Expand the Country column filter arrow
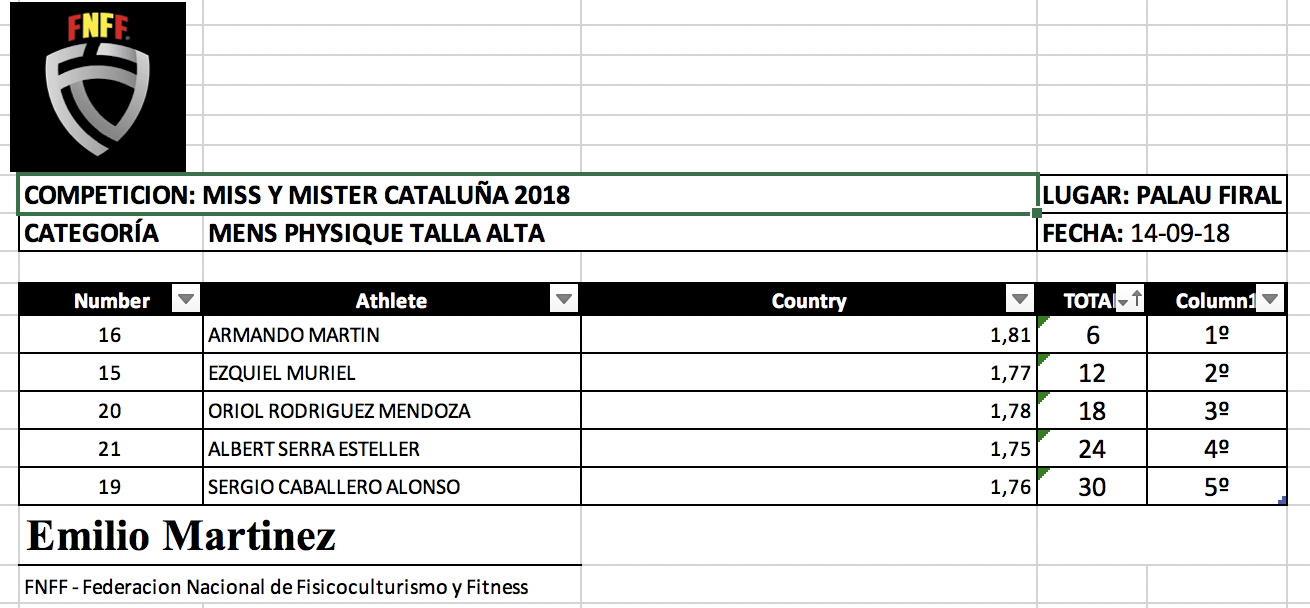1310x608 pixels. click(x=1020, y=299)
